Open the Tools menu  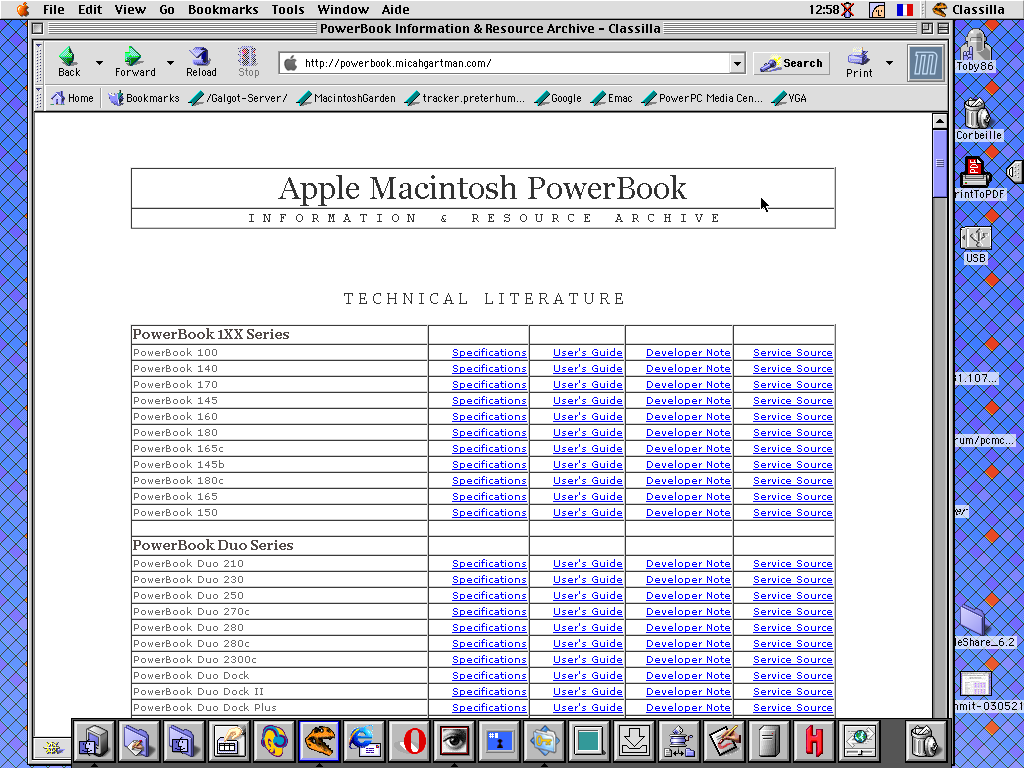pos(288,9)
